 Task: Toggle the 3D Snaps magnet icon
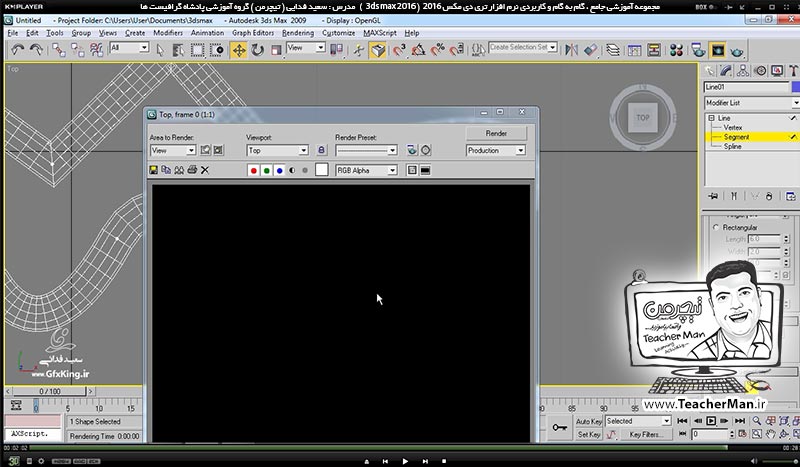pyautogui.click(x=399, y=50)
